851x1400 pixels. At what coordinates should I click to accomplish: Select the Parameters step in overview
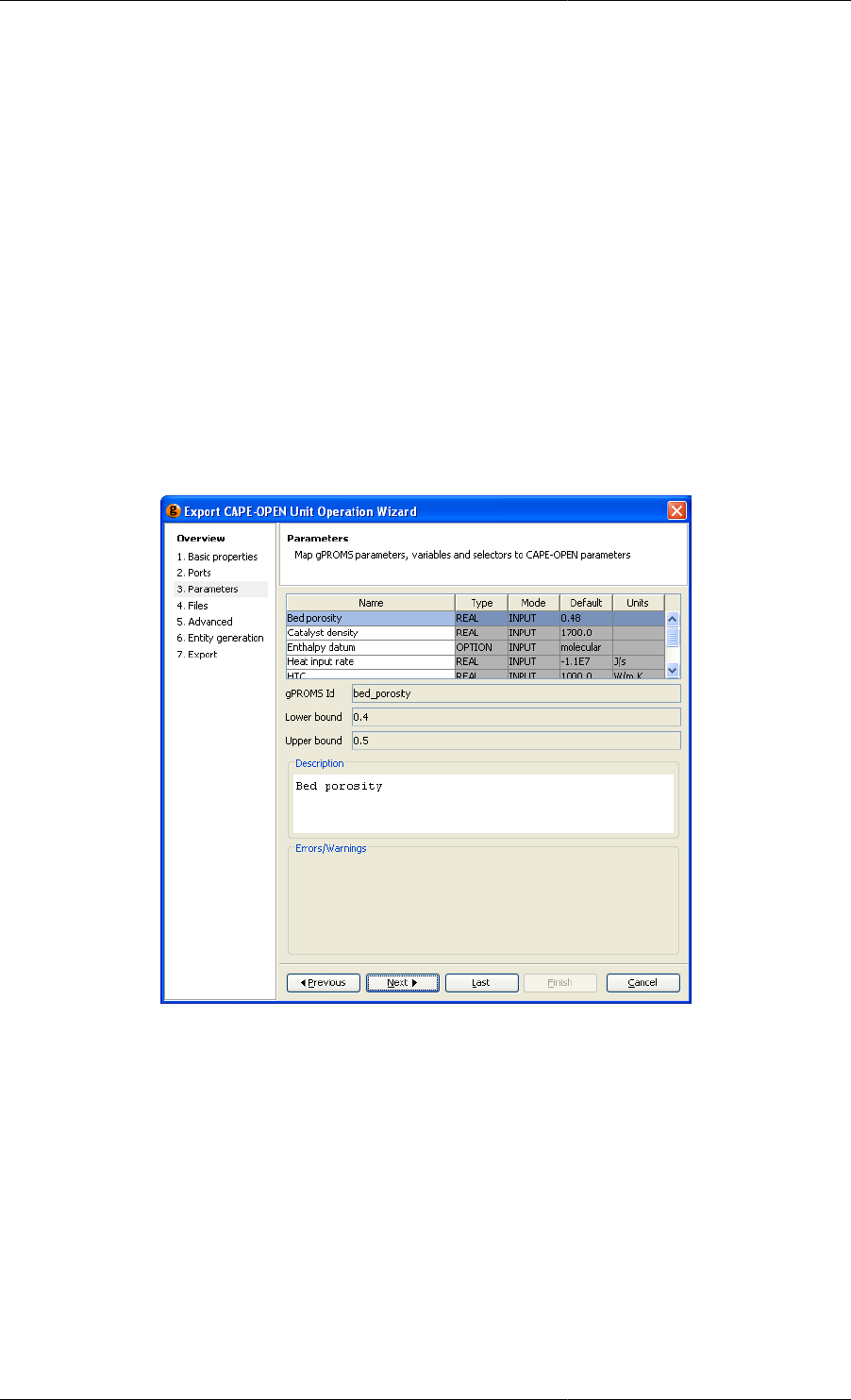point(208,589)
